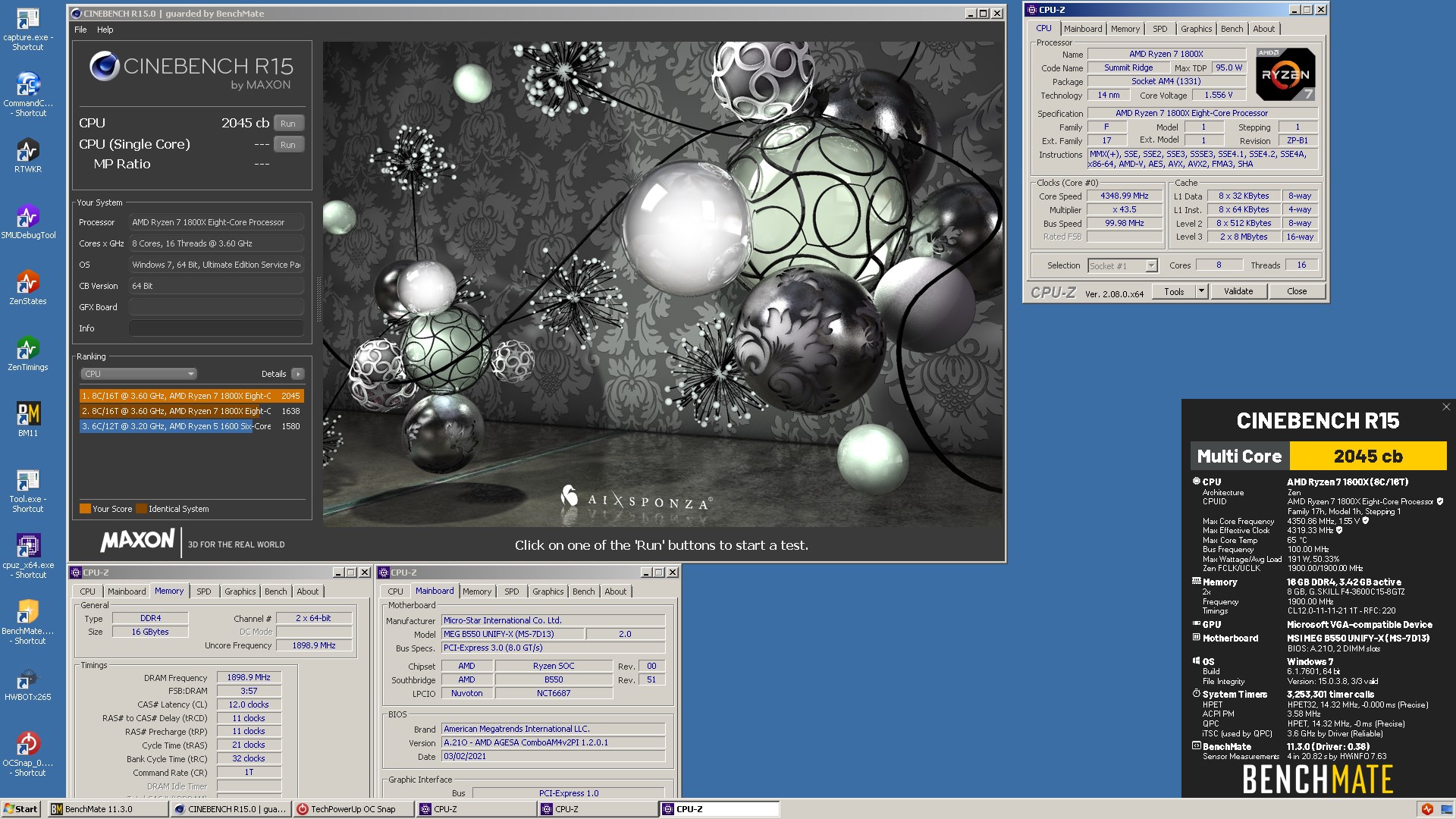
Task: Open About tab in top-right CPU-Z
Action: (1263, 29)
